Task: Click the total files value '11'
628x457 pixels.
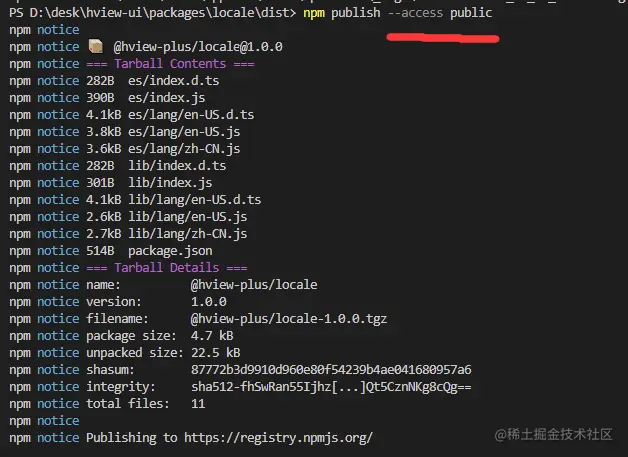Action: coord(198,404)
